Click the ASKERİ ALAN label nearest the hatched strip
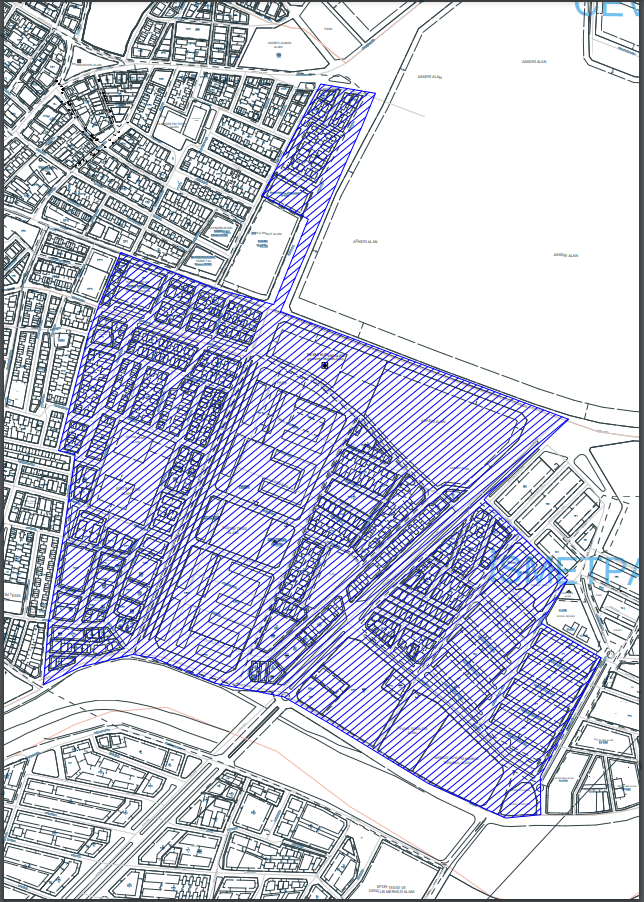Viewport: 644px width, 902px height. [367, 241]
